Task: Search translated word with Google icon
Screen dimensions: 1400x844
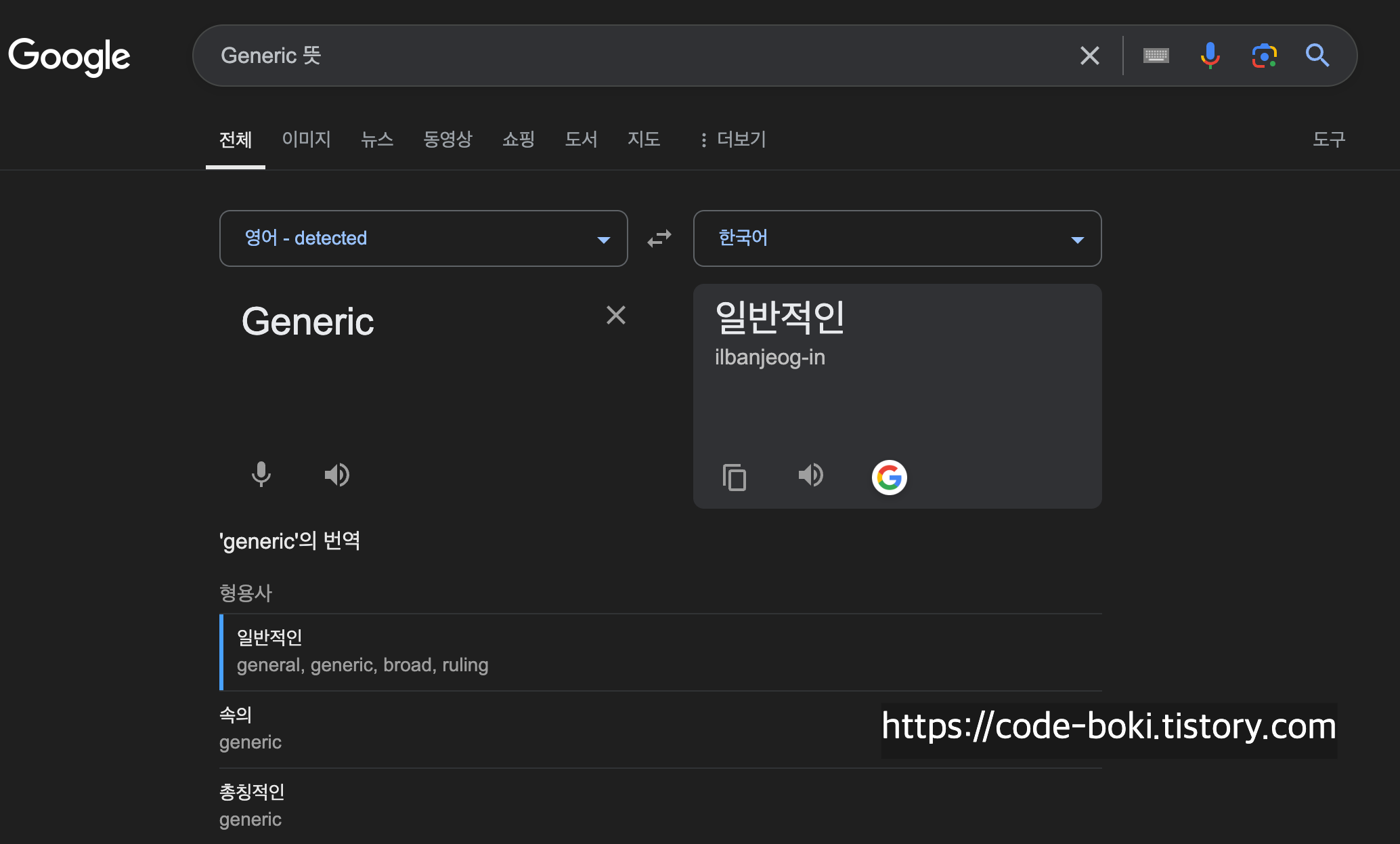Action: click(889, 478)
